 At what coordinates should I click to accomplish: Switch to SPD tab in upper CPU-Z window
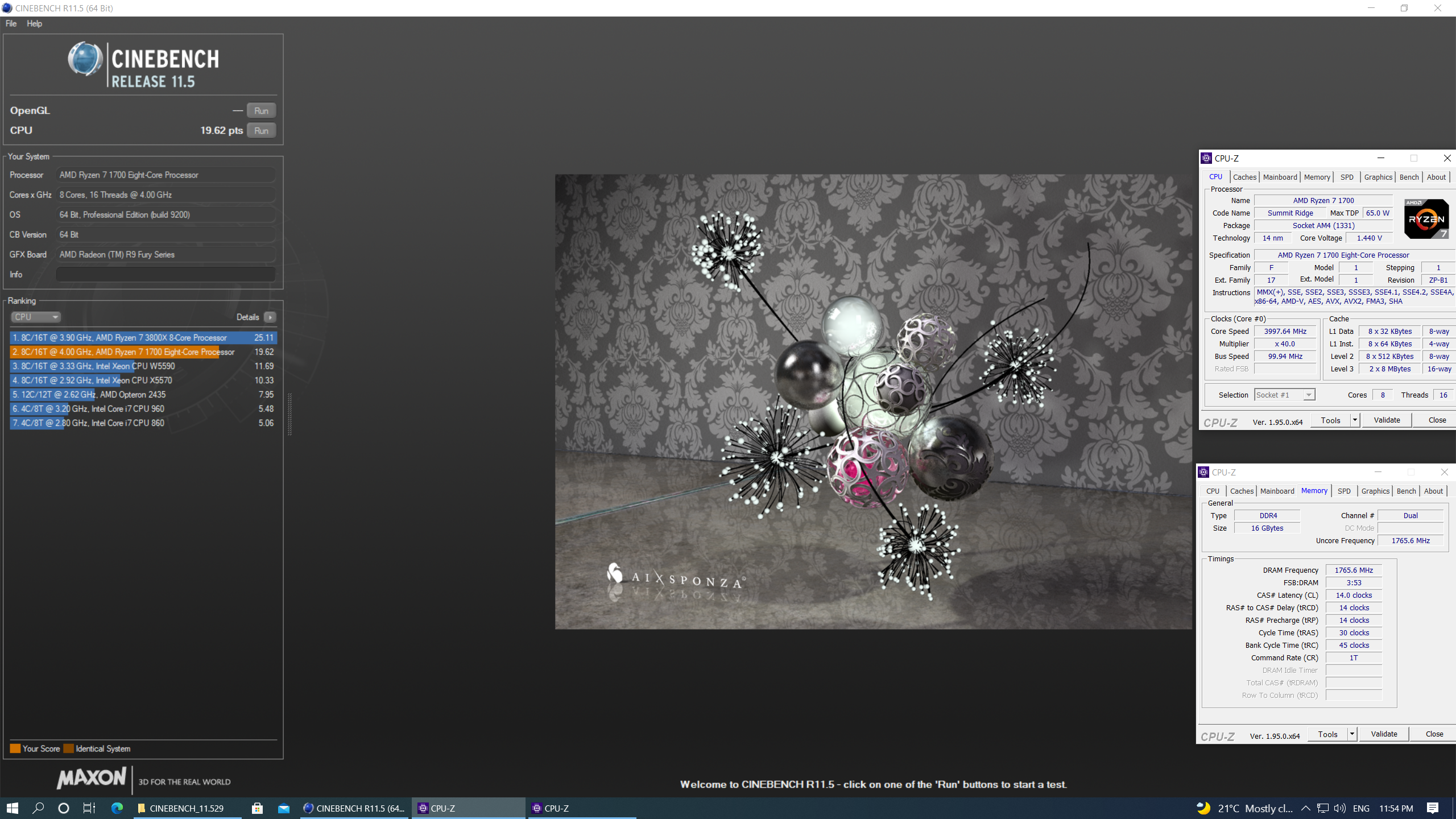[1346, 177]
